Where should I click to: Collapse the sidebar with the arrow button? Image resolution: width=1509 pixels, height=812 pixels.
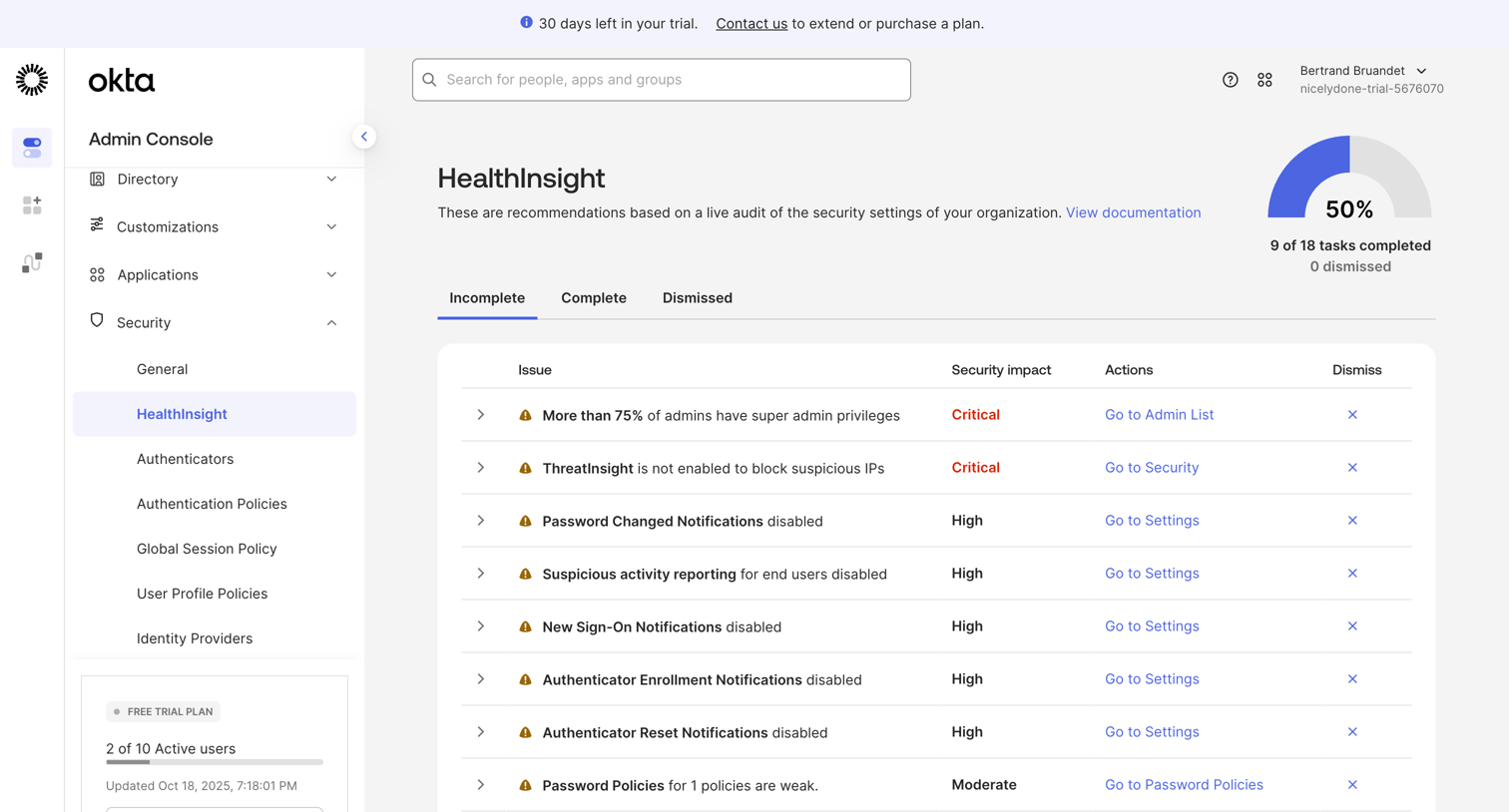[364, 137]
